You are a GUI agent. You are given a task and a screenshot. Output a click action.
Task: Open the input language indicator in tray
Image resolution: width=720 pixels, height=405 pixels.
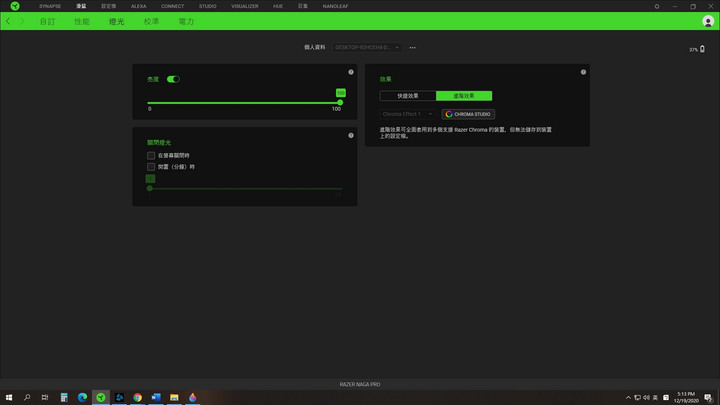coord(655,398)
